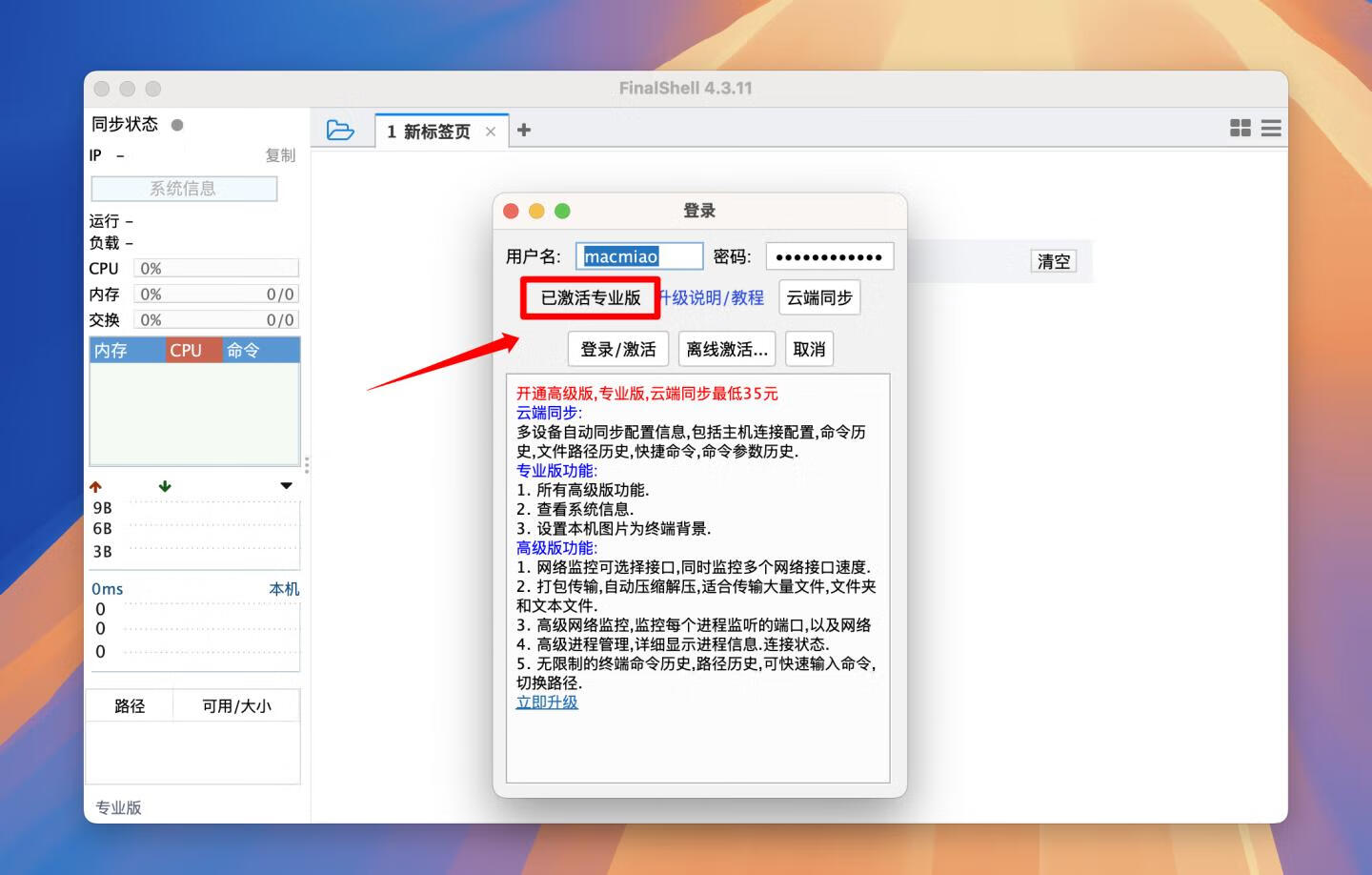Click the 高级版功能: heading text

[x=557, y=547]
